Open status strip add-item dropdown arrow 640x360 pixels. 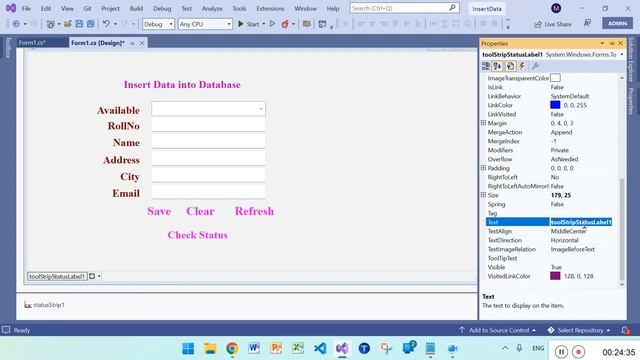pyautogui.click(x=99, y=276)
